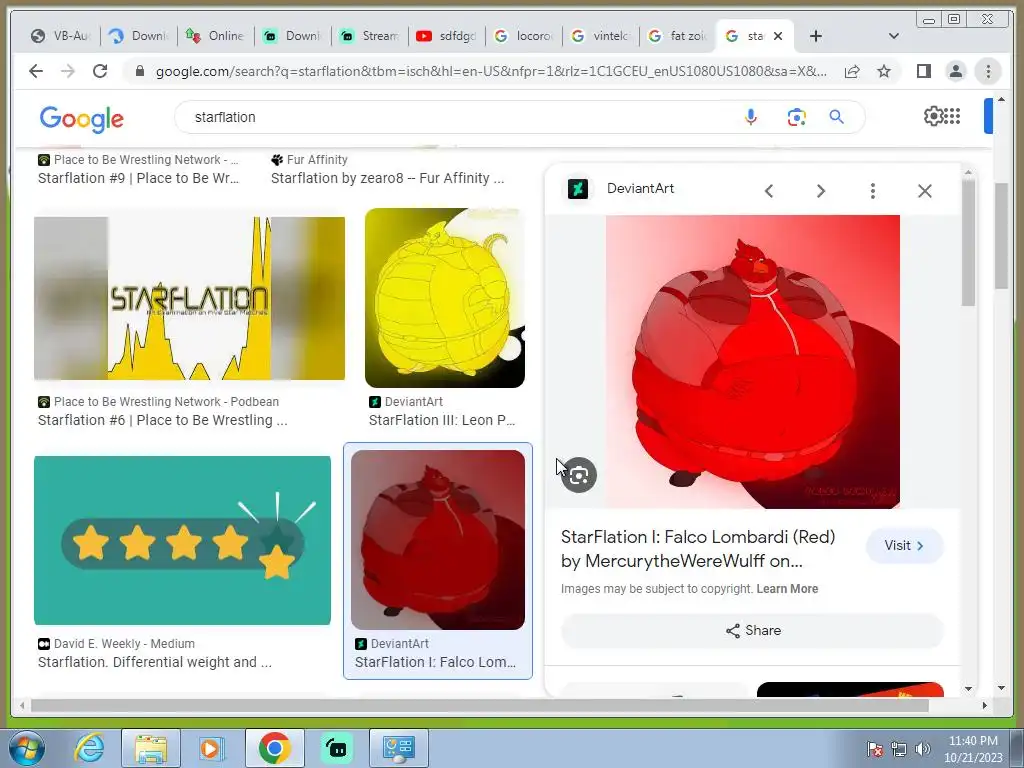The width and height of the screenshot is (1024, 768).
Task: Click the DeviantArt logo in the preview header
Action: click(x=578, y=189)
